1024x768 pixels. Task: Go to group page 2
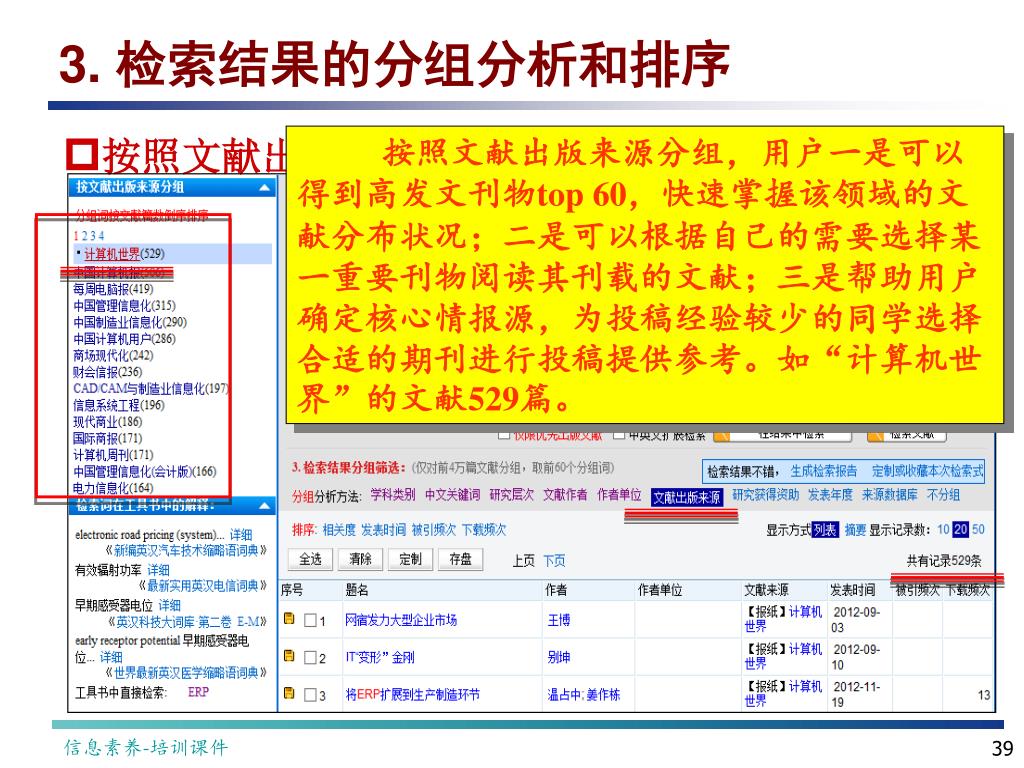84,236
